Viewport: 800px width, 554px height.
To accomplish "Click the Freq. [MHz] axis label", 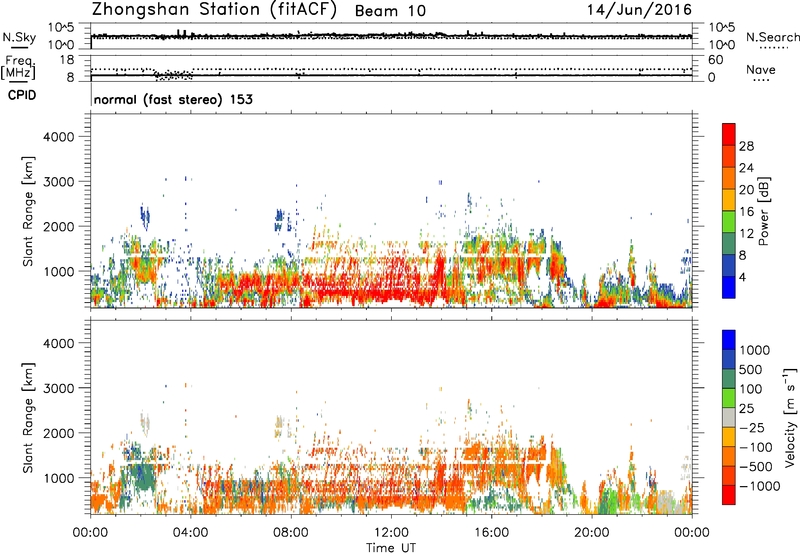I will (x=18, y=67).
